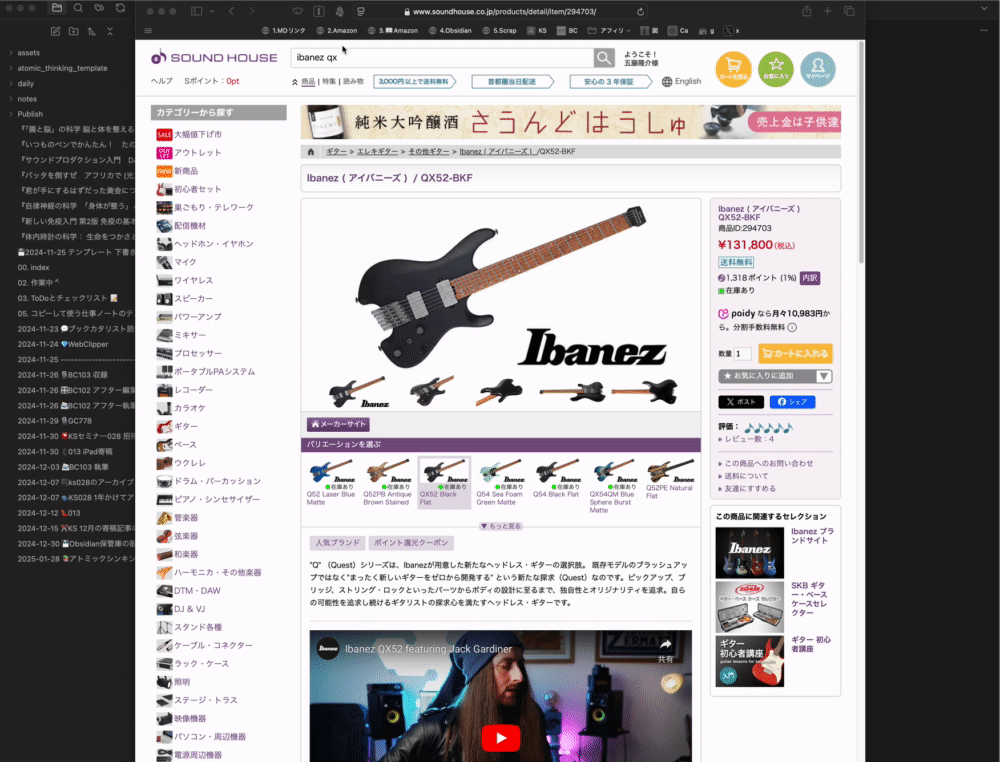
Task: Open the 5.Scrap bookmark
Action: tap(499, 31)
